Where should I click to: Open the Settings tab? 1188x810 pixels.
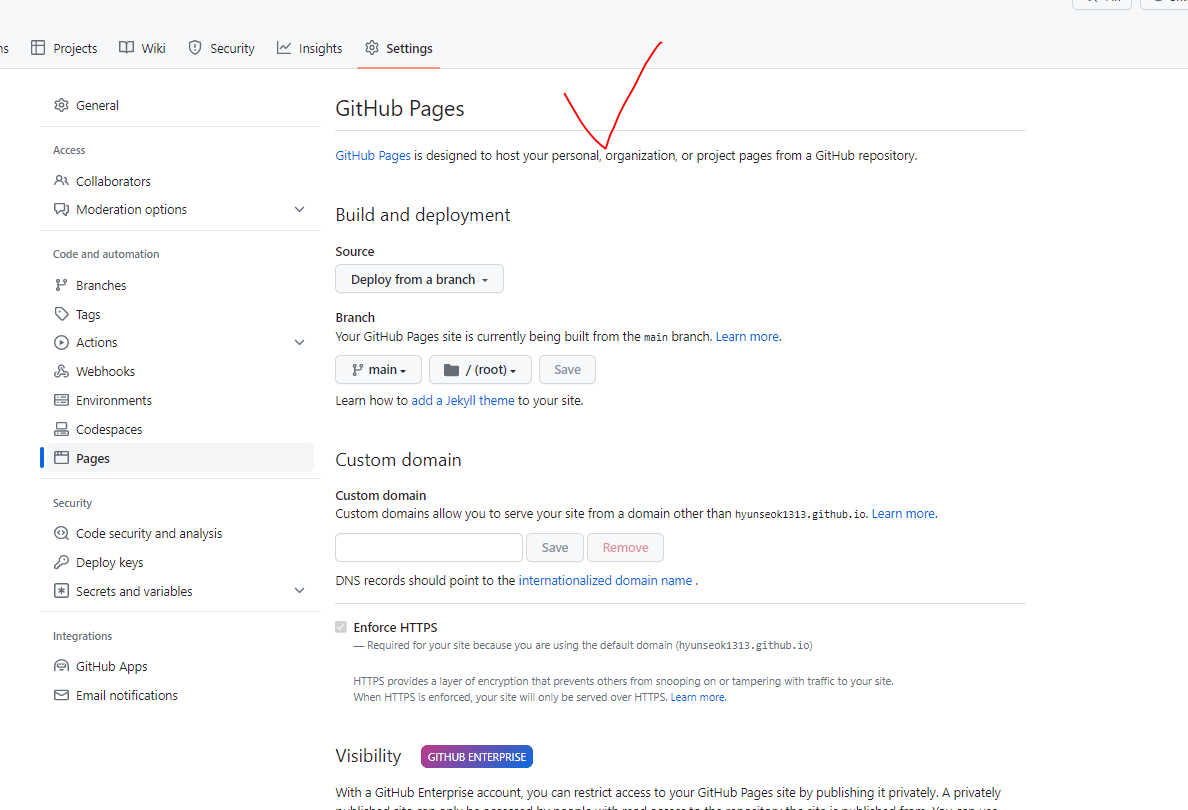click(x=399, y=48)
